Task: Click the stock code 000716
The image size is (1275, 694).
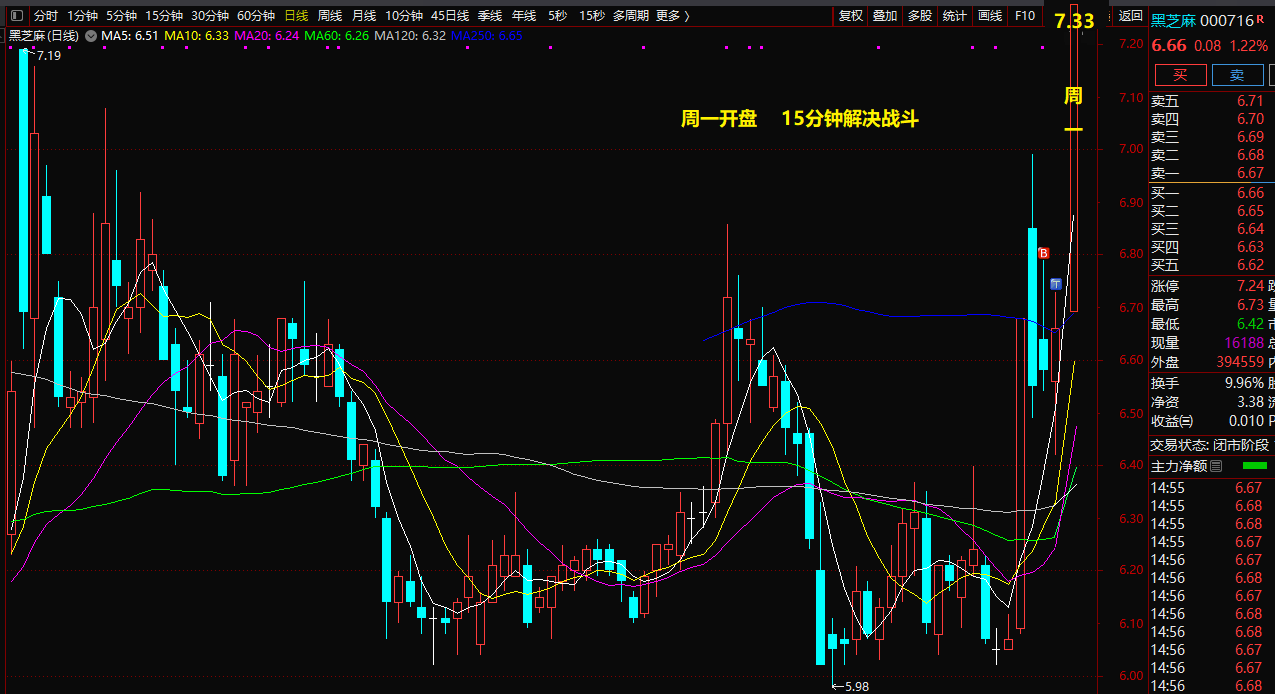Action: tap(1227, 20)
